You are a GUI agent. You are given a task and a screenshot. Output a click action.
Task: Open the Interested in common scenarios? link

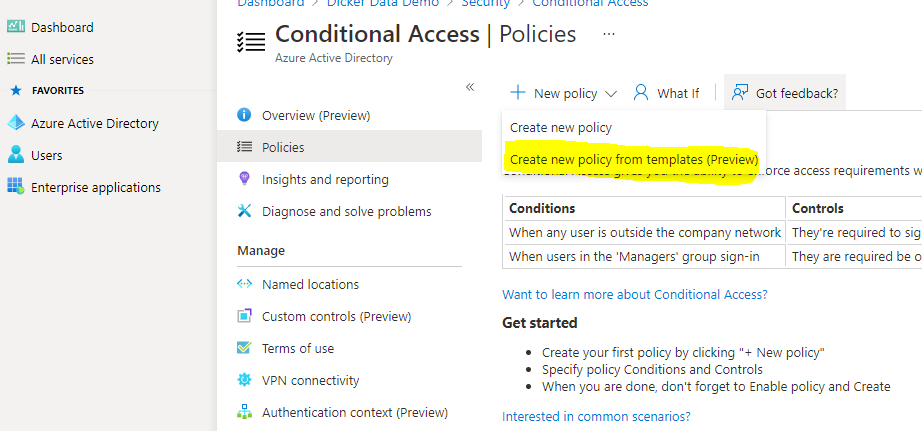[x=596, y=416]
